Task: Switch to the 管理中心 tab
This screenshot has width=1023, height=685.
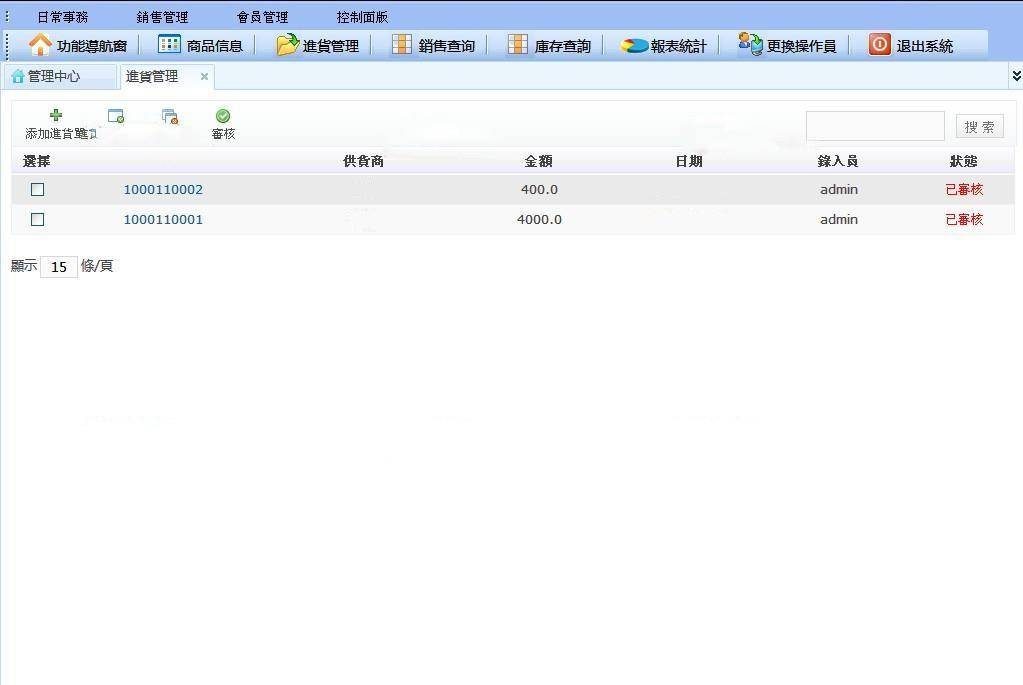Action: click(59, 76)
